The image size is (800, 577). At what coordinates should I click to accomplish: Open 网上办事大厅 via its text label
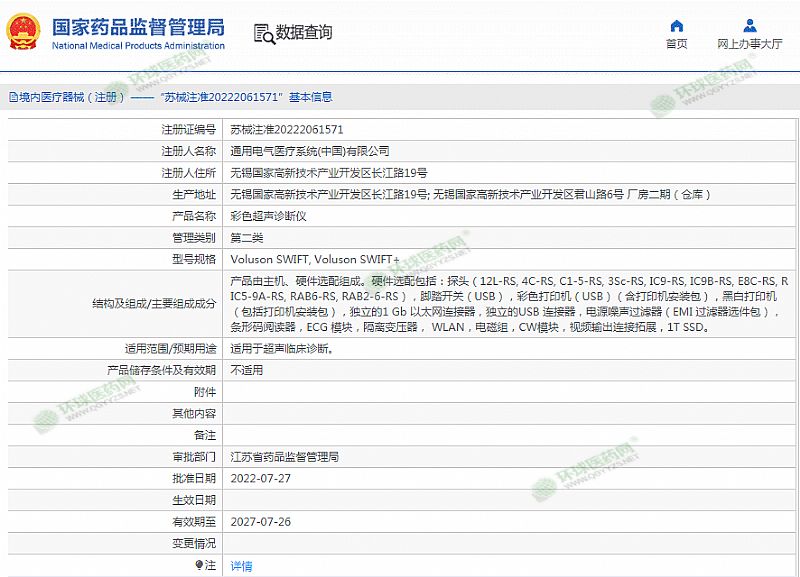coord(749,44)
